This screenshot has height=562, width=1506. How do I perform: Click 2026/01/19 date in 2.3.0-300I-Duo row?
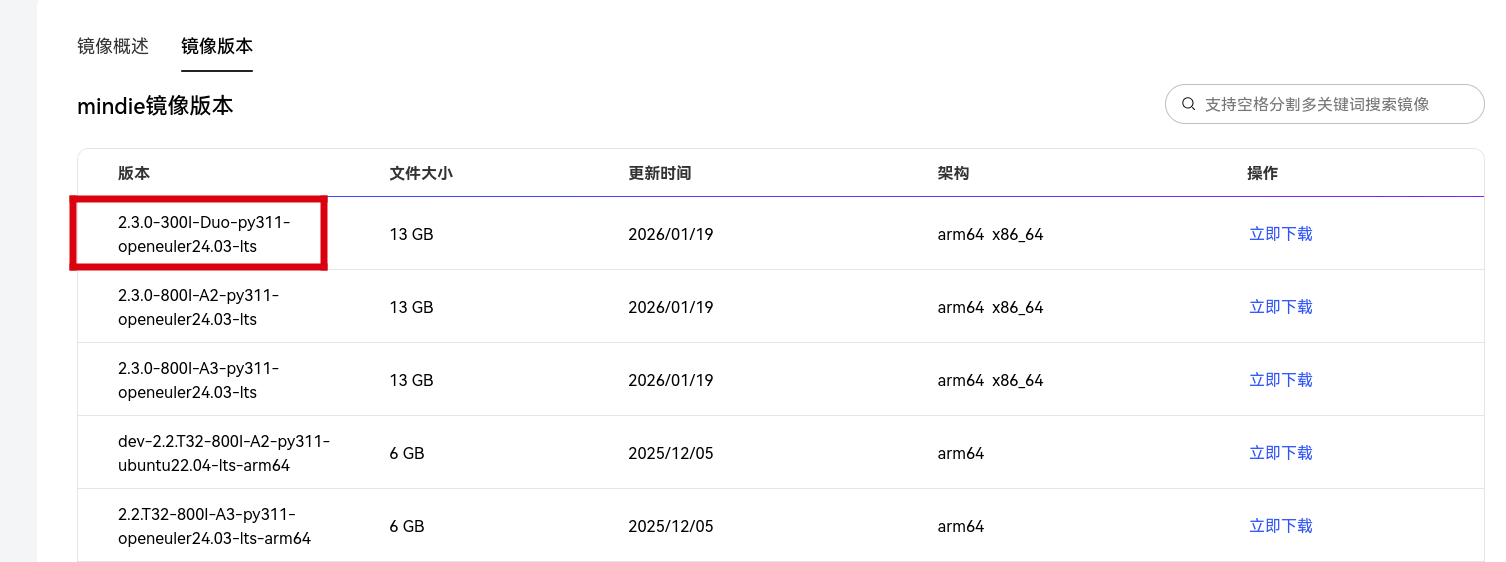[670, 234]
